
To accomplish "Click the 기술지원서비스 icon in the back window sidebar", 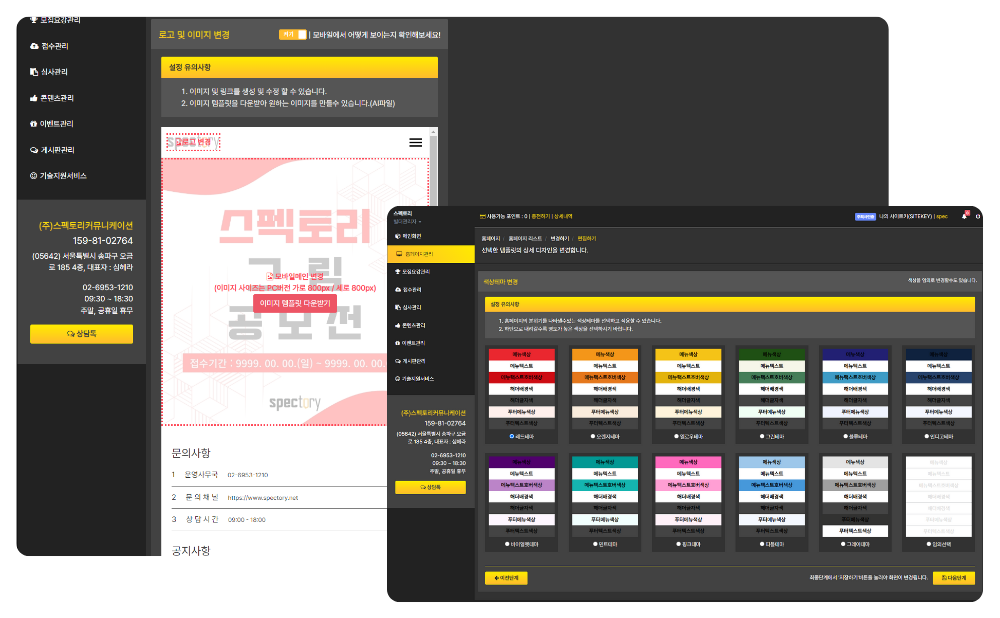I will [x=34, y=175].
